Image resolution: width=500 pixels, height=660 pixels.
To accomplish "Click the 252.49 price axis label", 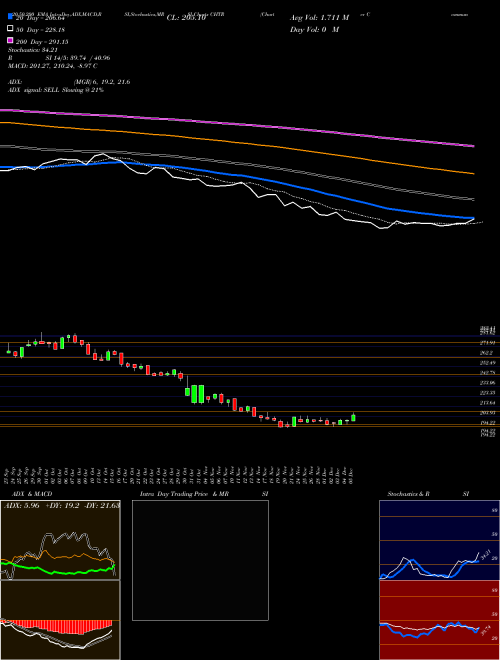I will pos(488,363).
